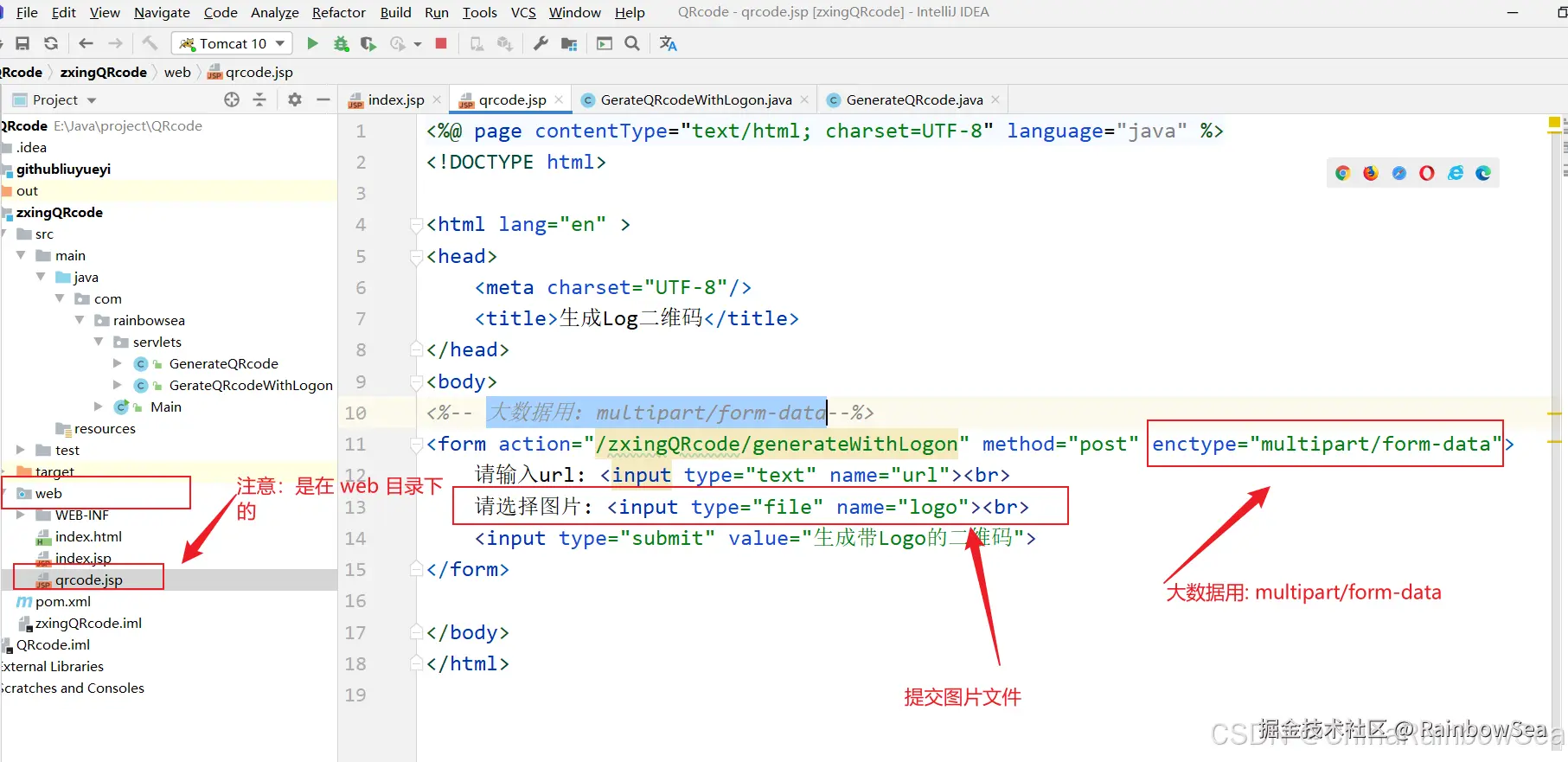The height and width of the screenshot is (762, 1568).
Task: Select Scratches and Consoles node
Action: point(73,688)
